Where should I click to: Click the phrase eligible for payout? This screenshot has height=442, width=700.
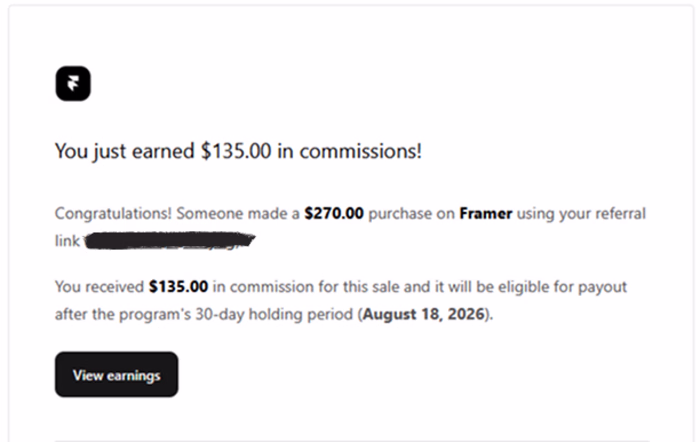click(562, 287)
